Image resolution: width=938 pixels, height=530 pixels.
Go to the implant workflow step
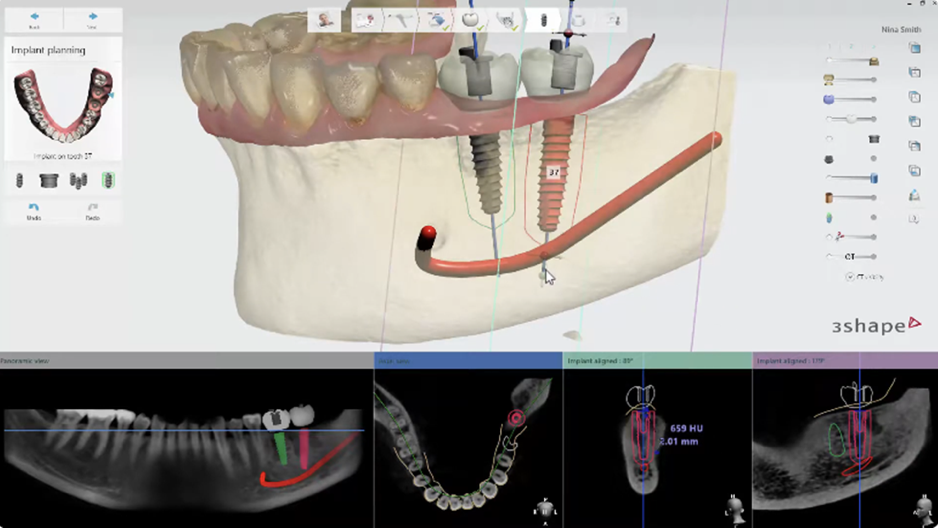543,19
